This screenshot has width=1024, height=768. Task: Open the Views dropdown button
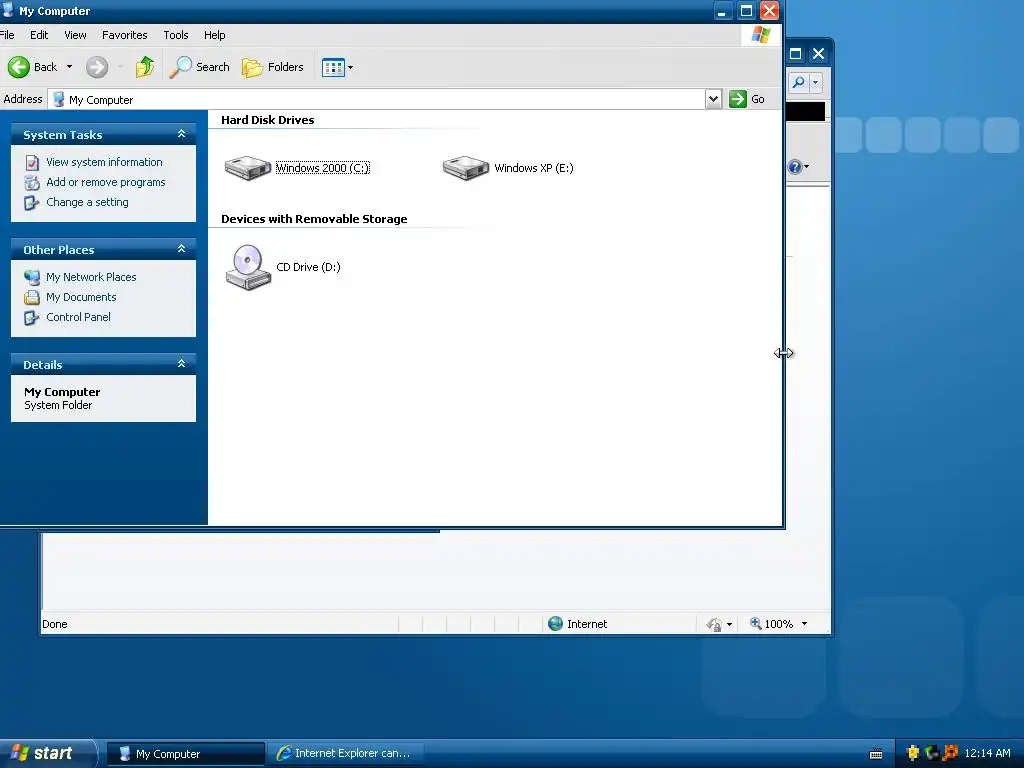(338, 67)
